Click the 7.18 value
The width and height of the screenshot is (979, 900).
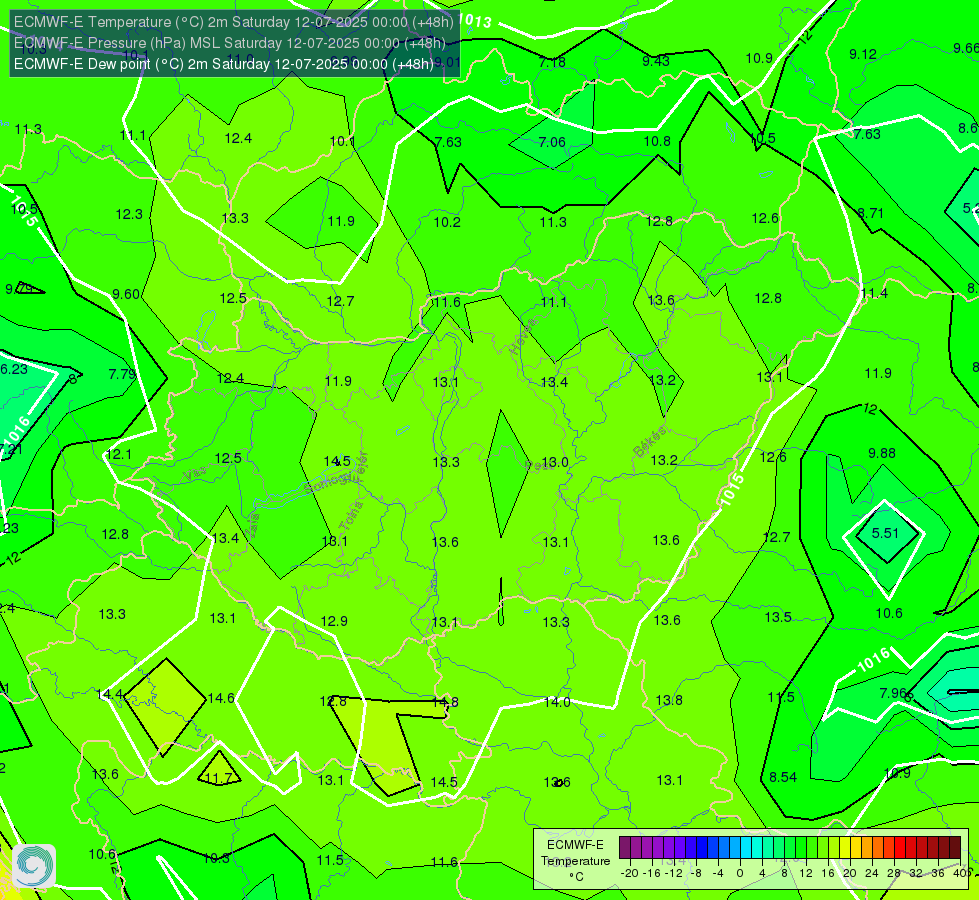[x=552, y=62]
